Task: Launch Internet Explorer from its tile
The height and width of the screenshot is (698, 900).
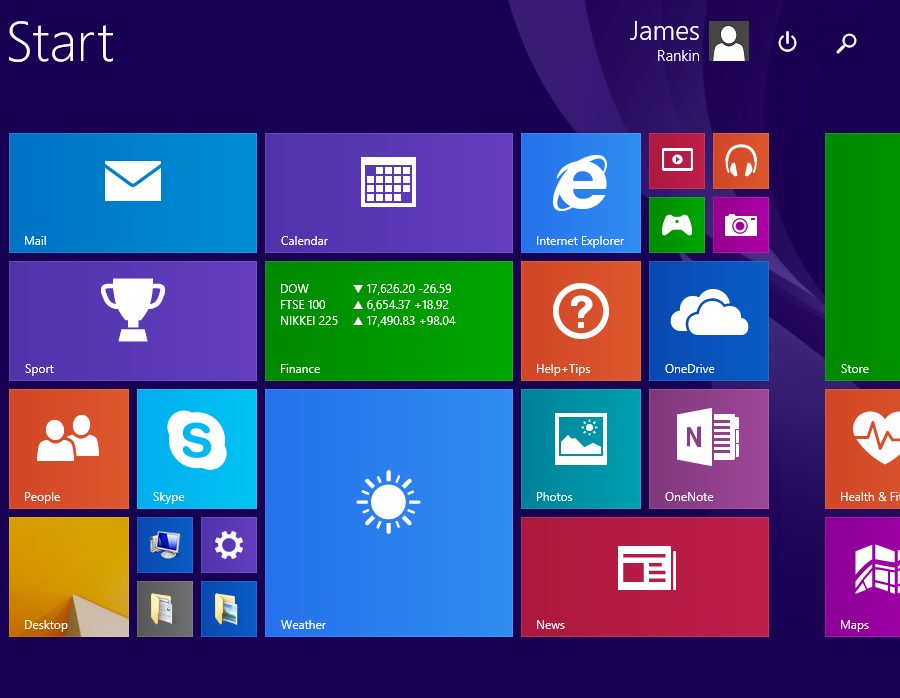Action: click(581, 193)
